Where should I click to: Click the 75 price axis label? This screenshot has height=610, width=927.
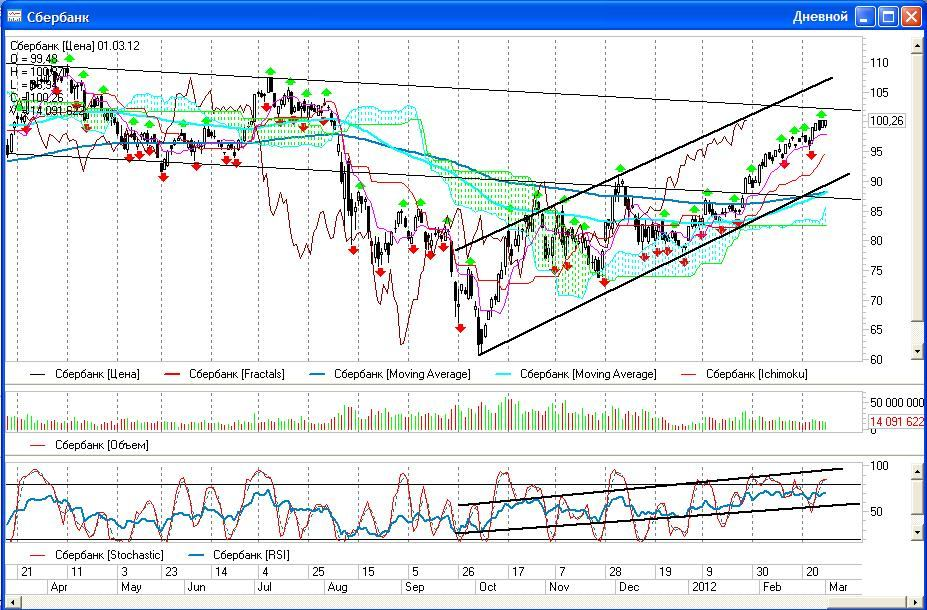click(x=876, y=271)
